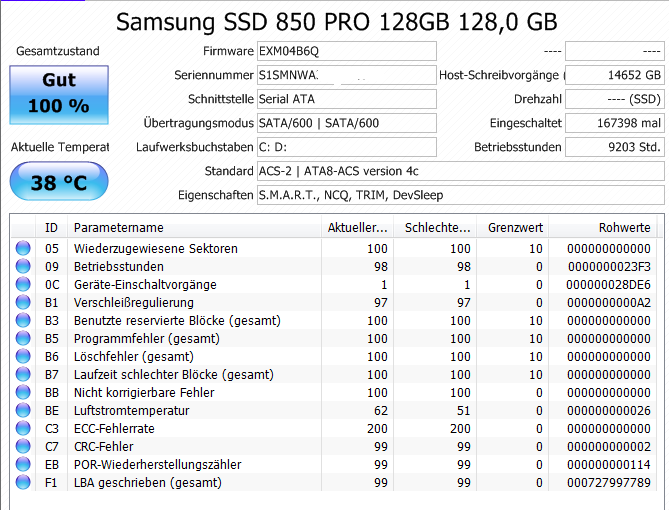Screen dimensions: 669x510
Task: Click the Gesamtzustand label
Action: point(58,51)
